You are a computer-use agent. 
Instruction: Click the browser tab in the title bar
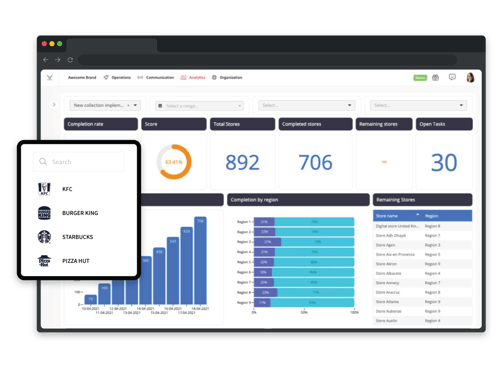click(x=112, y=45)
